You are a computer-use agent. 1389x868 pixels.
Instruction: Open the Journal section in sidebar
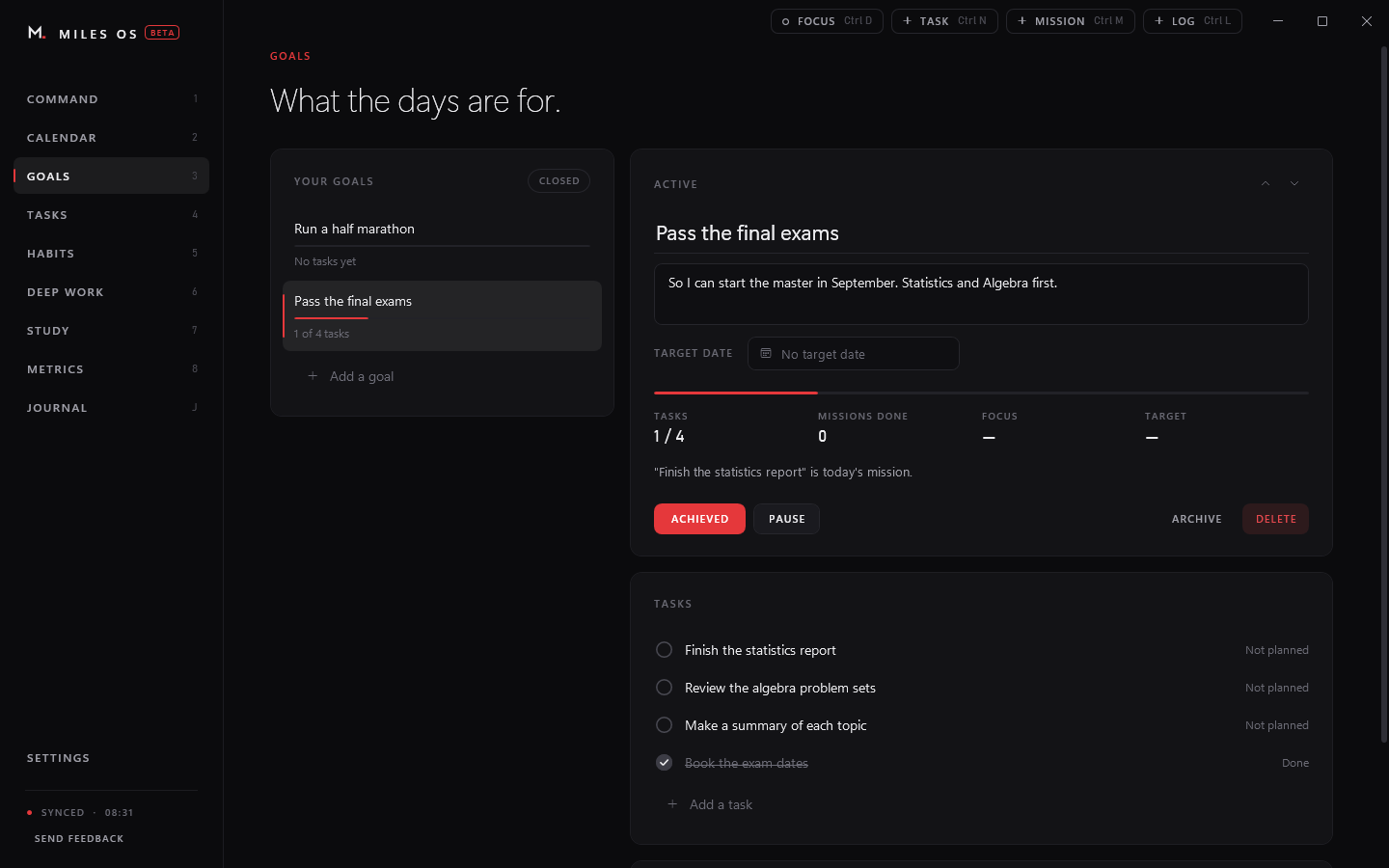pyautogui.click(x=111, y=408)
